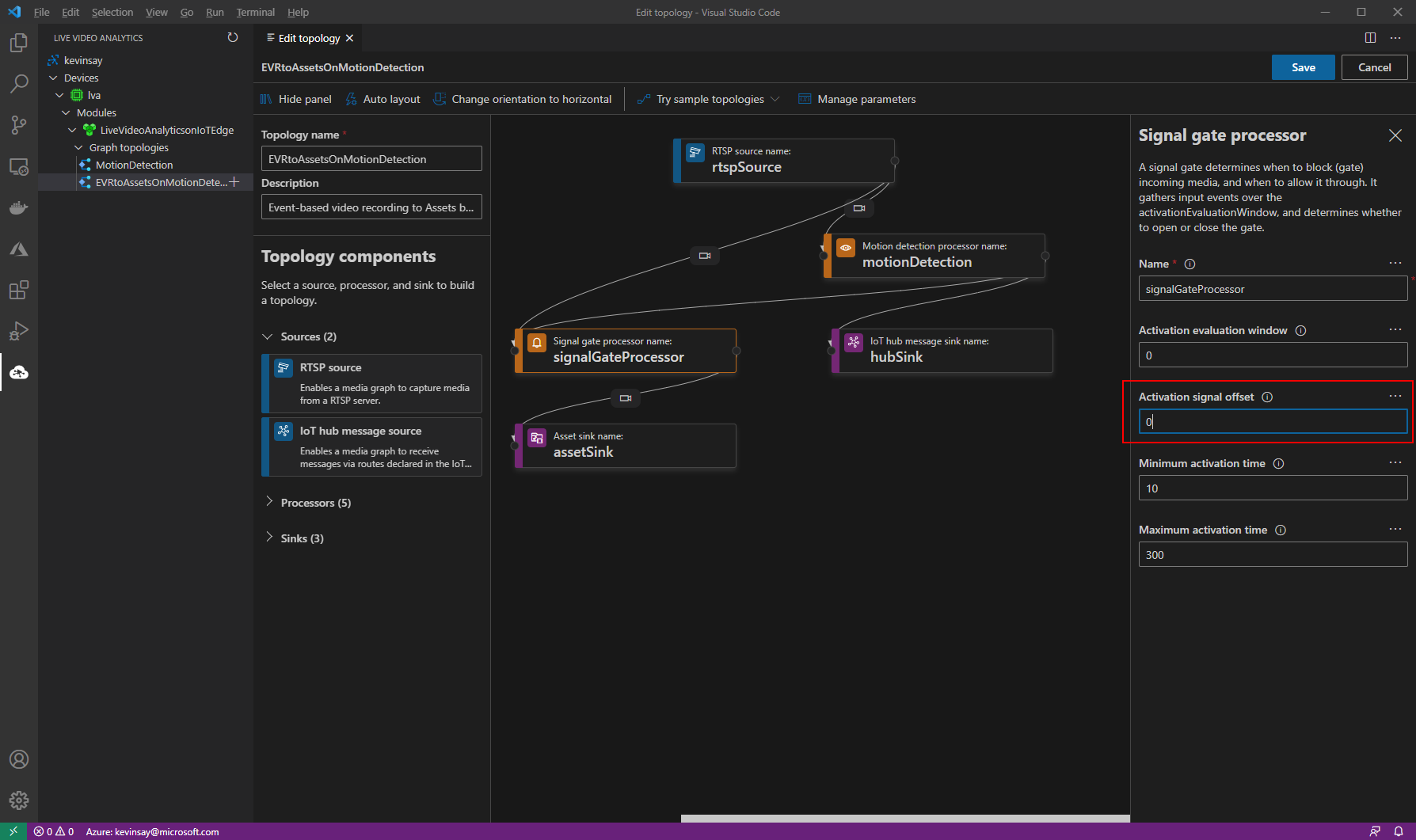The height and width of the screenshot is (840, 1416).
Task: Refresh the Live Video Analytics panel
Action: [233, 37]
